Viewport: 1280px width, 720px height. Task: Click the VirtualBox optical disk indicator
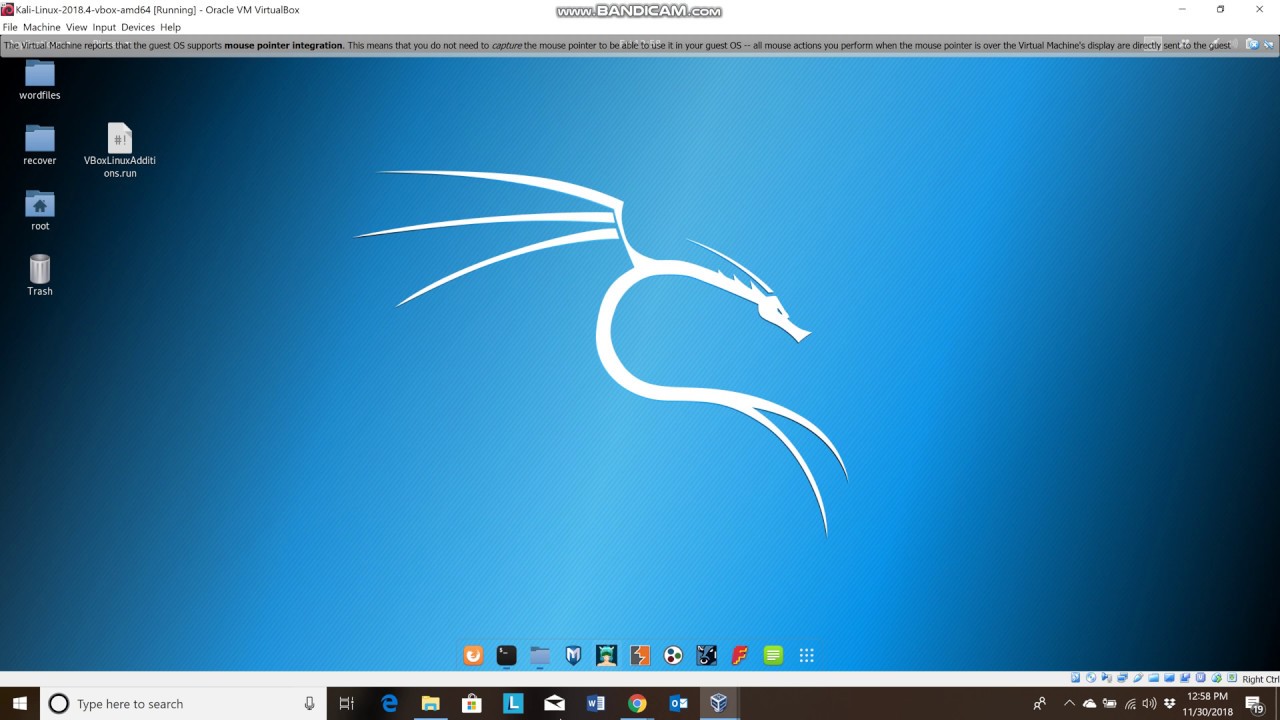click(x=1091, y=678)
